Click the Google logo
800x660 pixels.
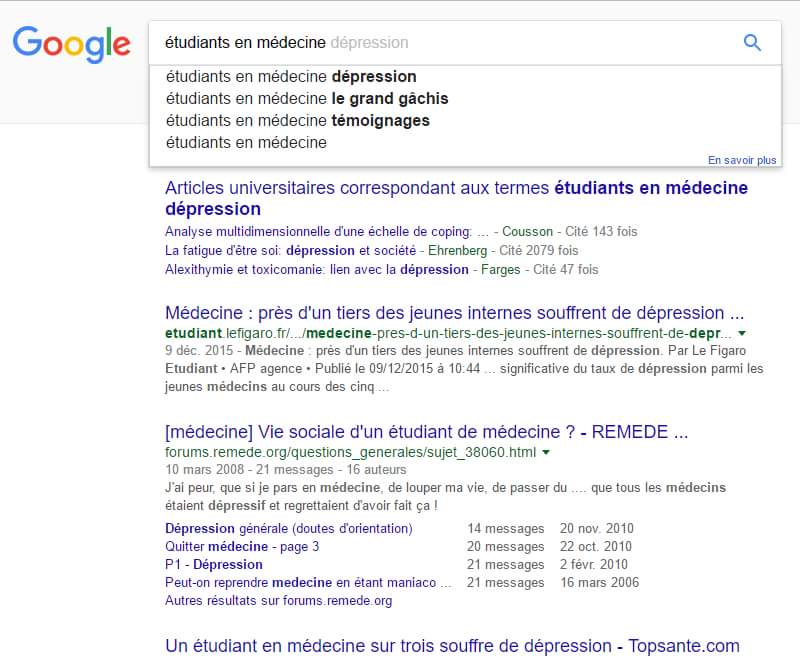(71, 44)
